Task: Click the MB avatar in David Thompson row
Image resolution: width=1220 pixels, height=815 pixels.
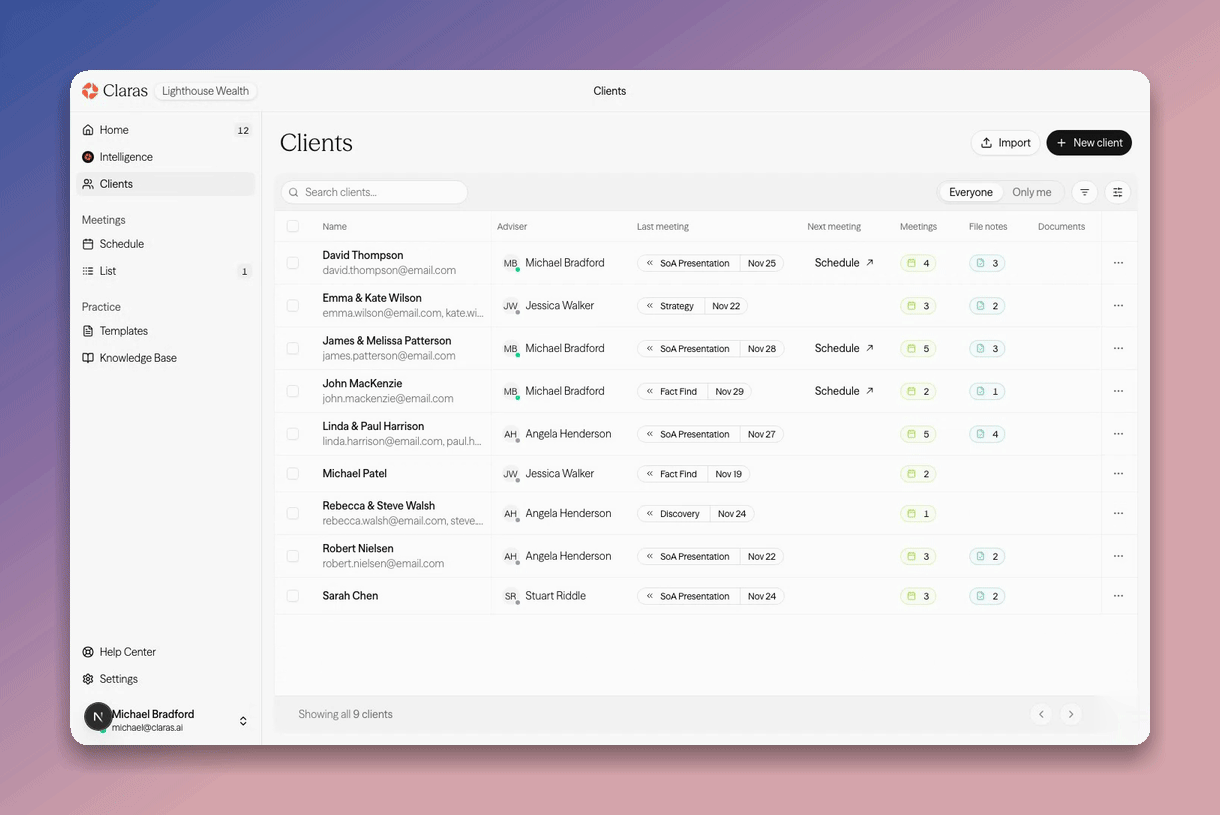Action: pyautogui.click(x=511, y=263)
